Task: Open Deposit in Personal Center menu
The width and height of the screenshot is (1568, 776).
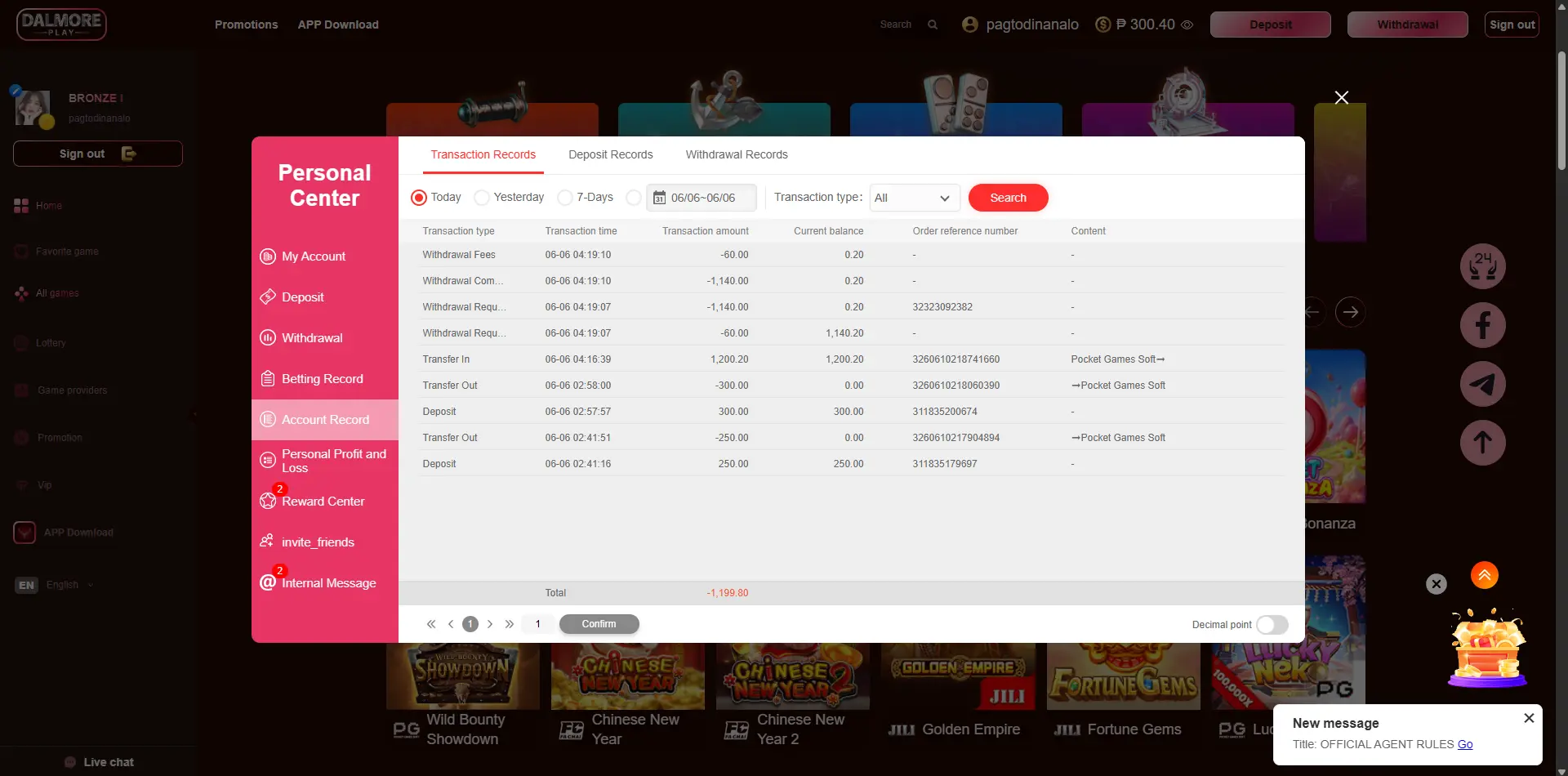Action: point(325,297)
